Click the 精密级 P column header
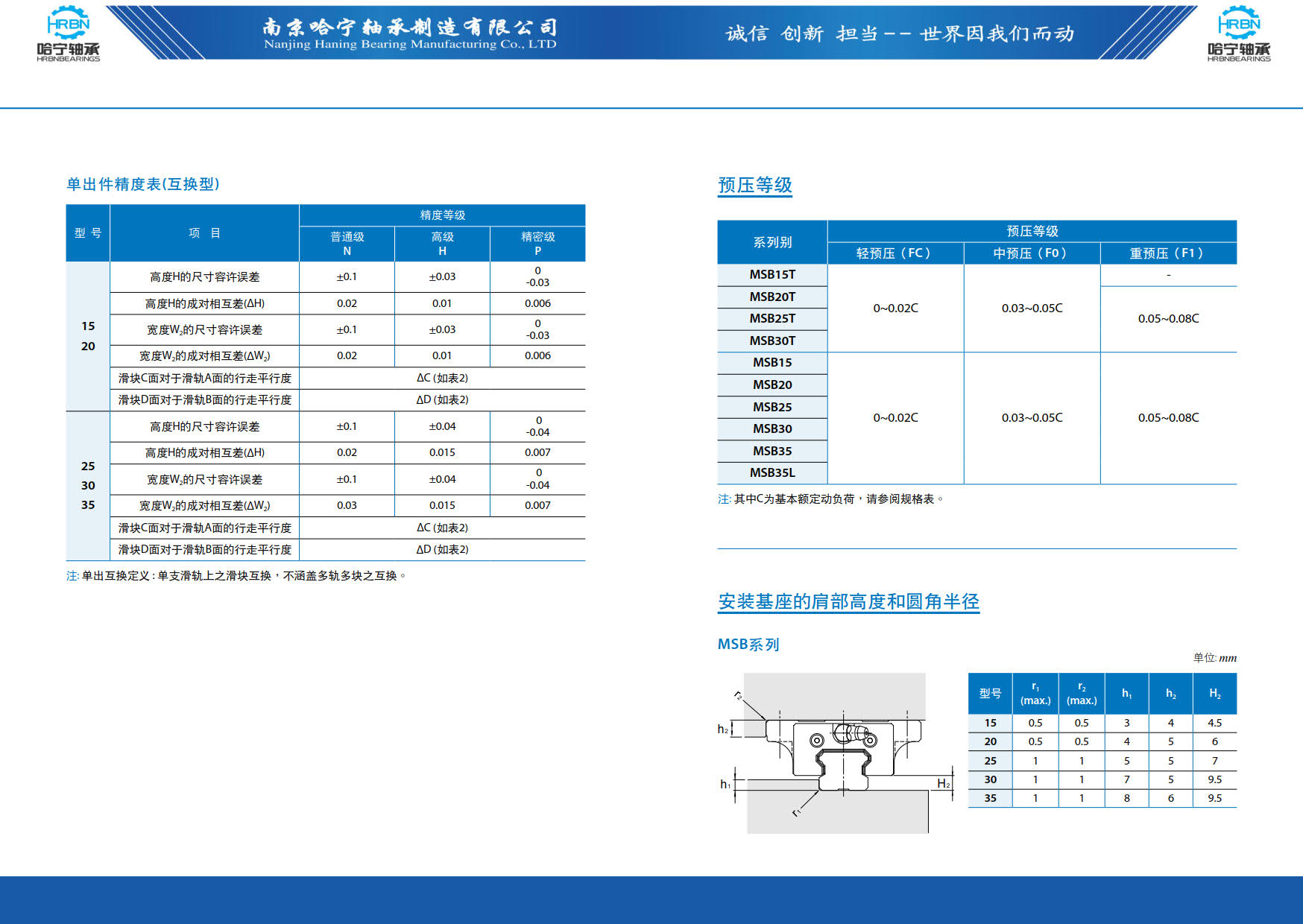This screenshot has width=1303, height=924. pos(537,244)
